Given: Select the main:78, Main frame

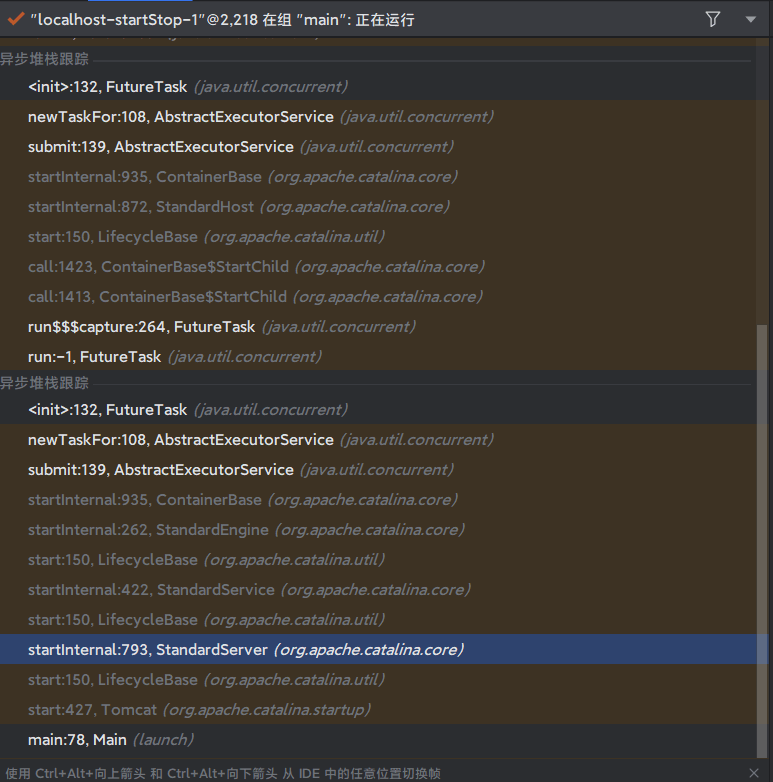Looking at the screenshot, I should pyautogui.click(x=110, y=740).
